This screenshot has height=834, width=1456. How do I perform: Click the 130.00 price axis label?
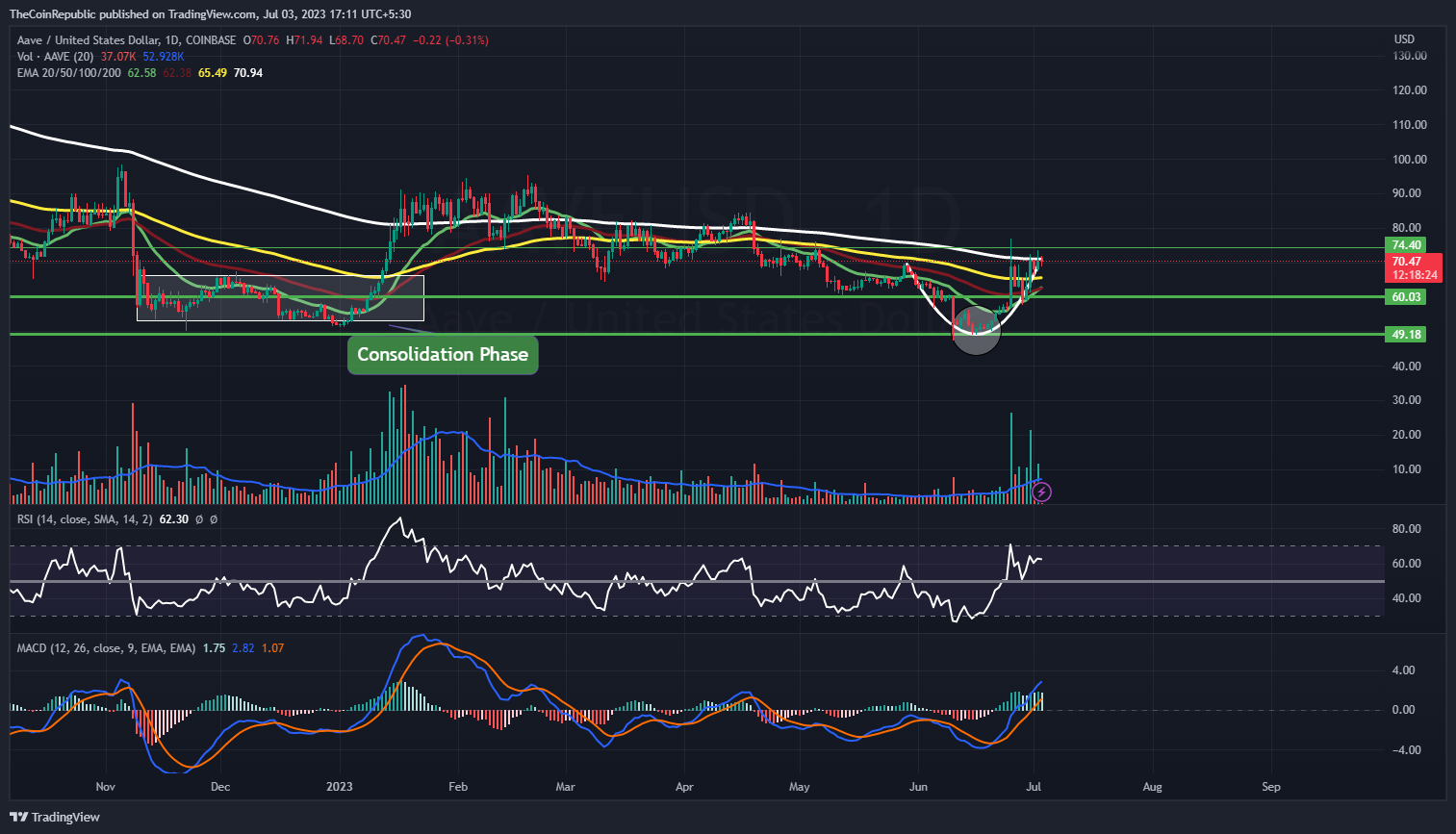coord(1410,56)
